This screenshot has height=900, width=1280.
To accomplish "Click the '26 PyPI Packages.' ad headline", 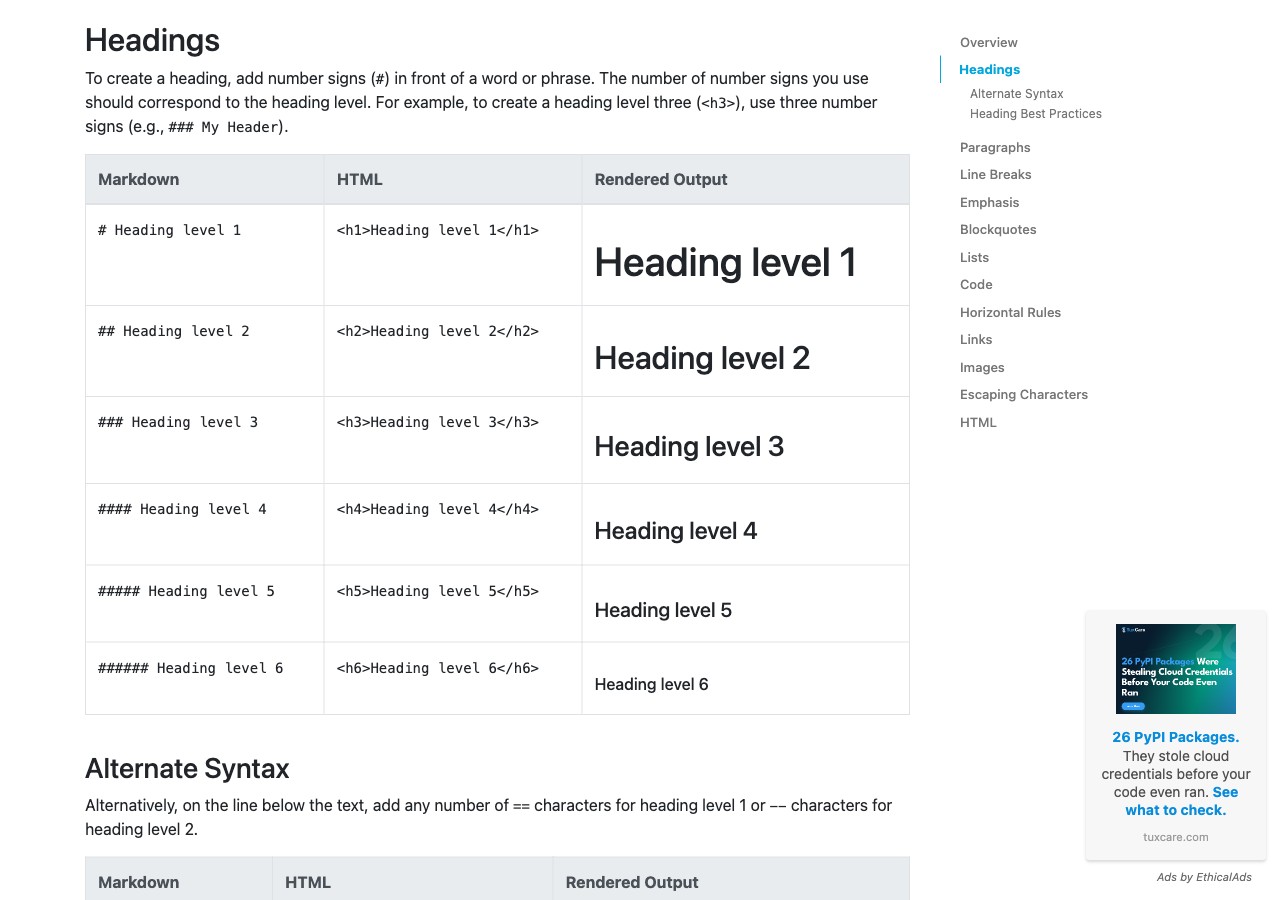I will point(1176,737).
